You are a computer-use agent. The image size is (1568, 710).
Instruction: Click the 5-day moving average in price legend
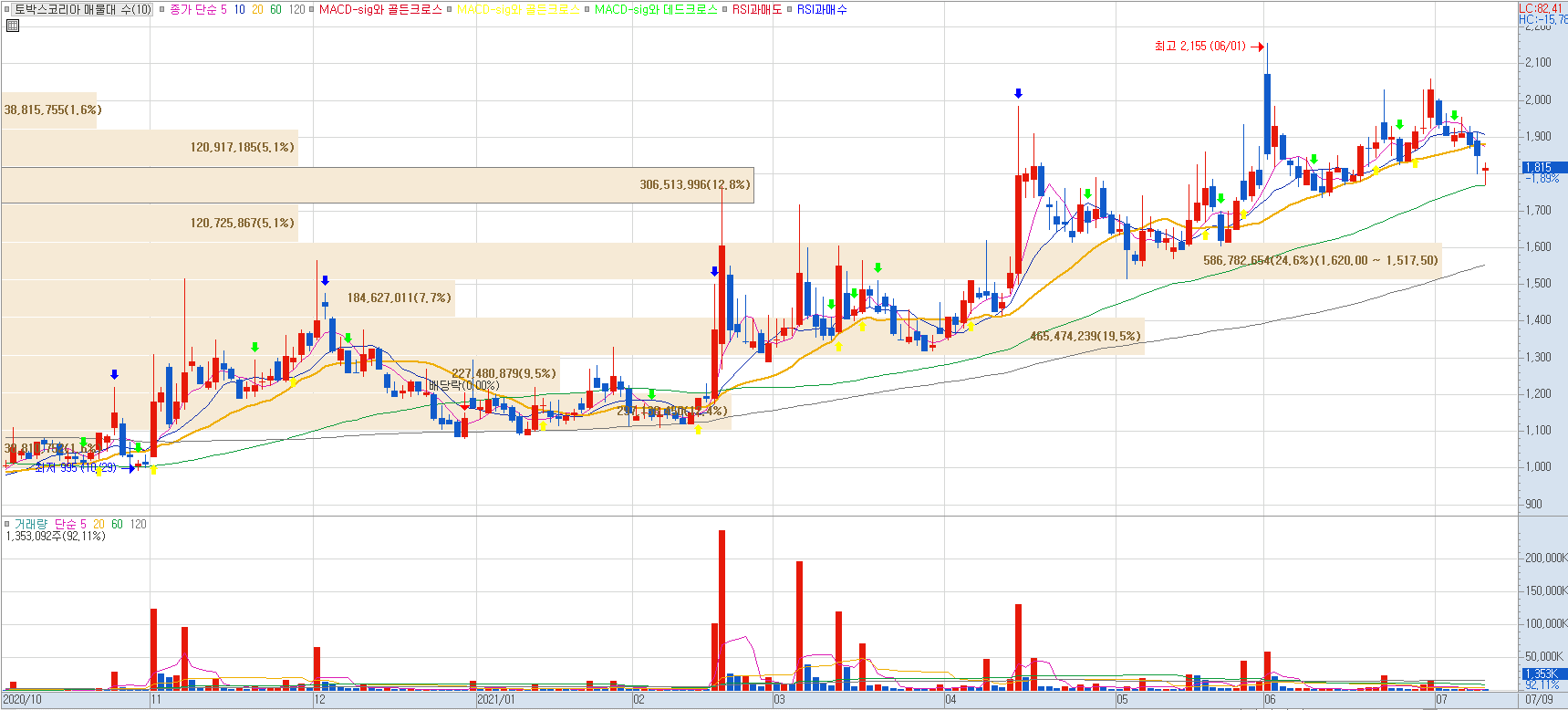click(223, 9)
